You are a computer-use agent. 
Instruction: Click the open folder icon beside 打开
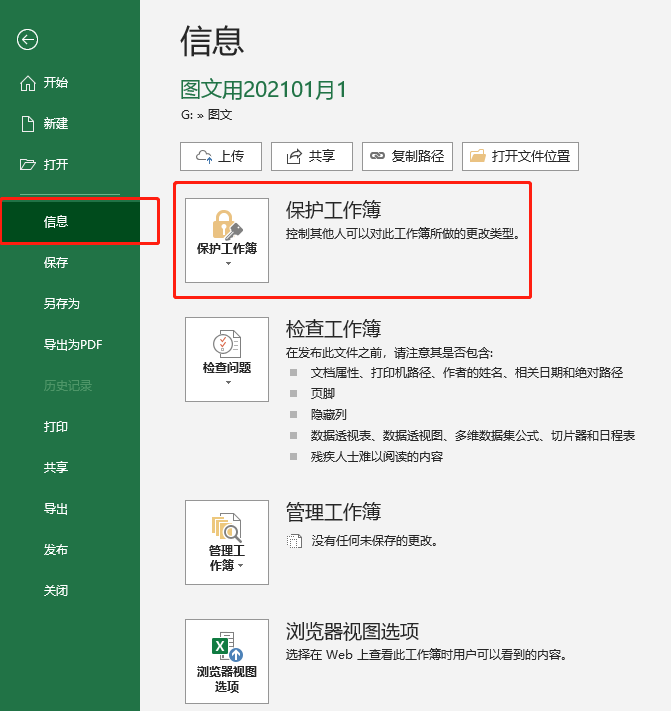coord(28,164)
